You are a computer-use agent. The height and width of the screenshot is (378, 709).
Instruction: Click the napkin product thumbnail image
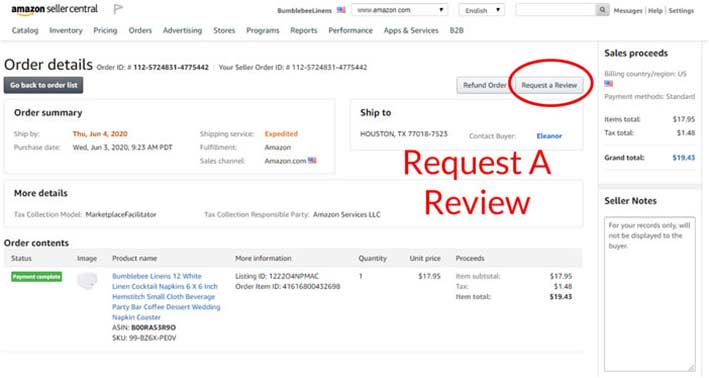[x=87, y=281]
